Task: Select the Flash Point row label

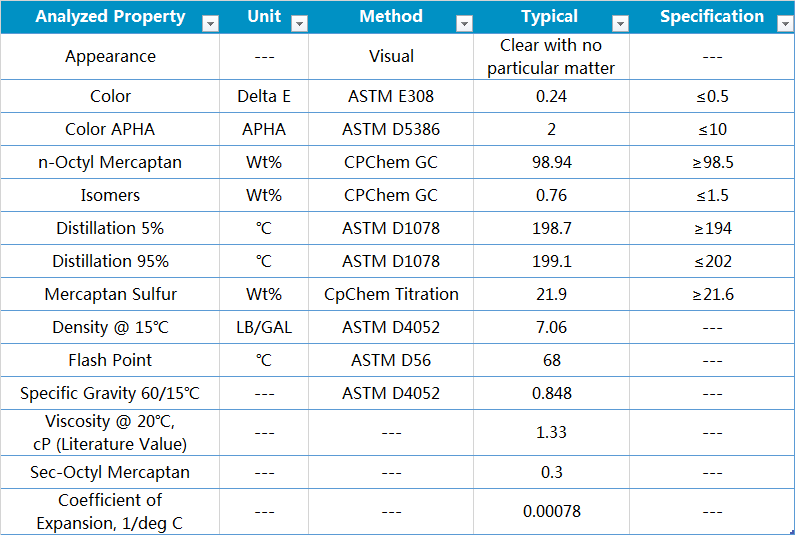Action: pos(110,360)
